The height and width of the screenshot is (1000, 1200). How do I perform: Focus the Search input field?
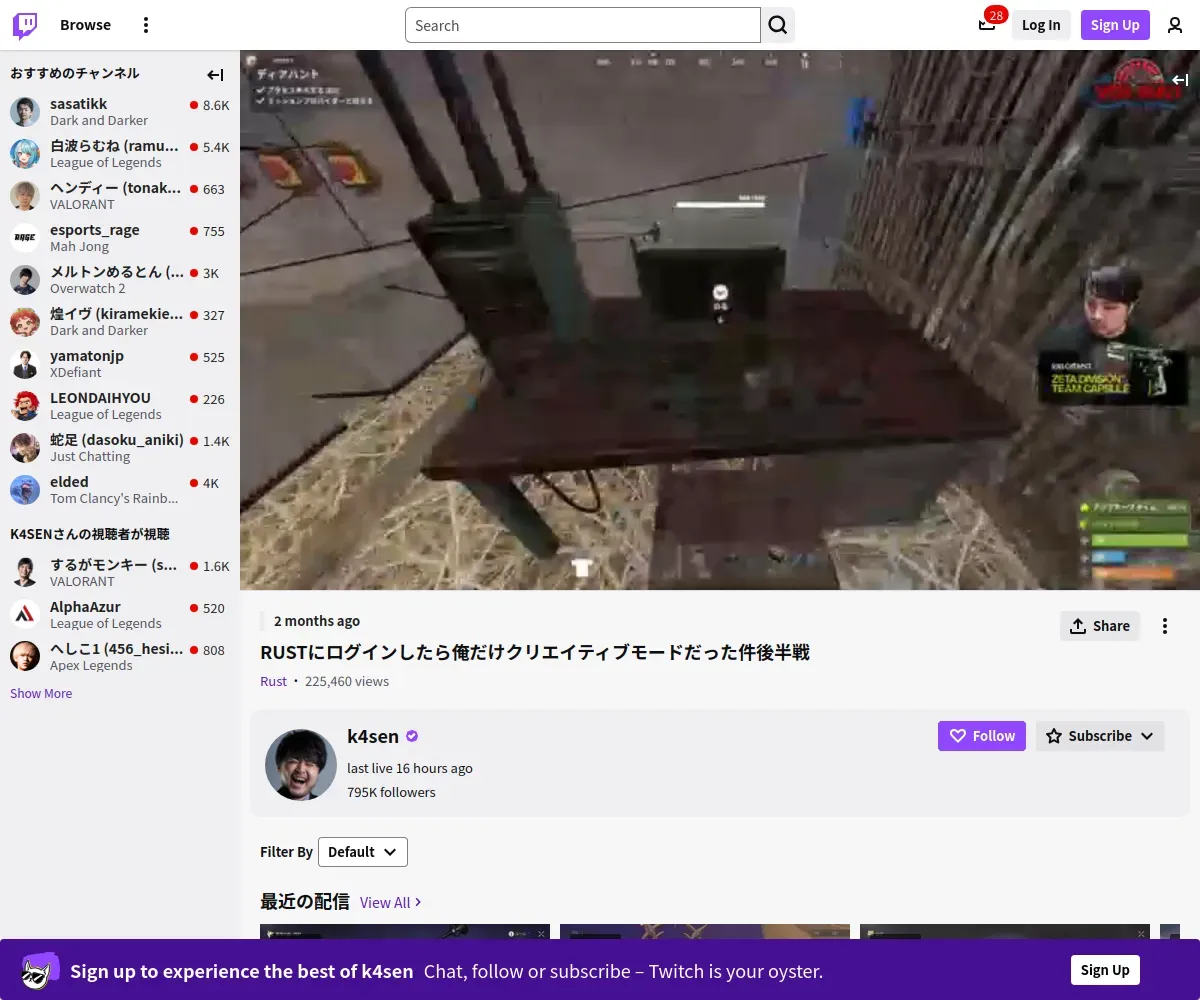point(583,25)
